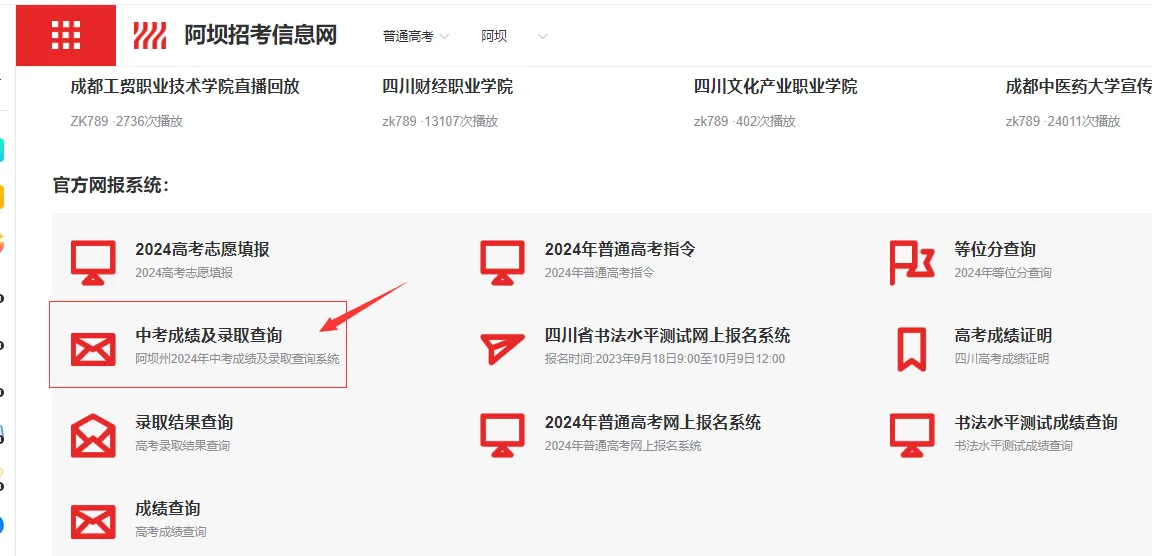Image resolution: width=1152 pixels, height=556 pixels.
Task: Click monitor icon beside 2024年普通高考网上报名系统
Action: click(x=503, y=436)
